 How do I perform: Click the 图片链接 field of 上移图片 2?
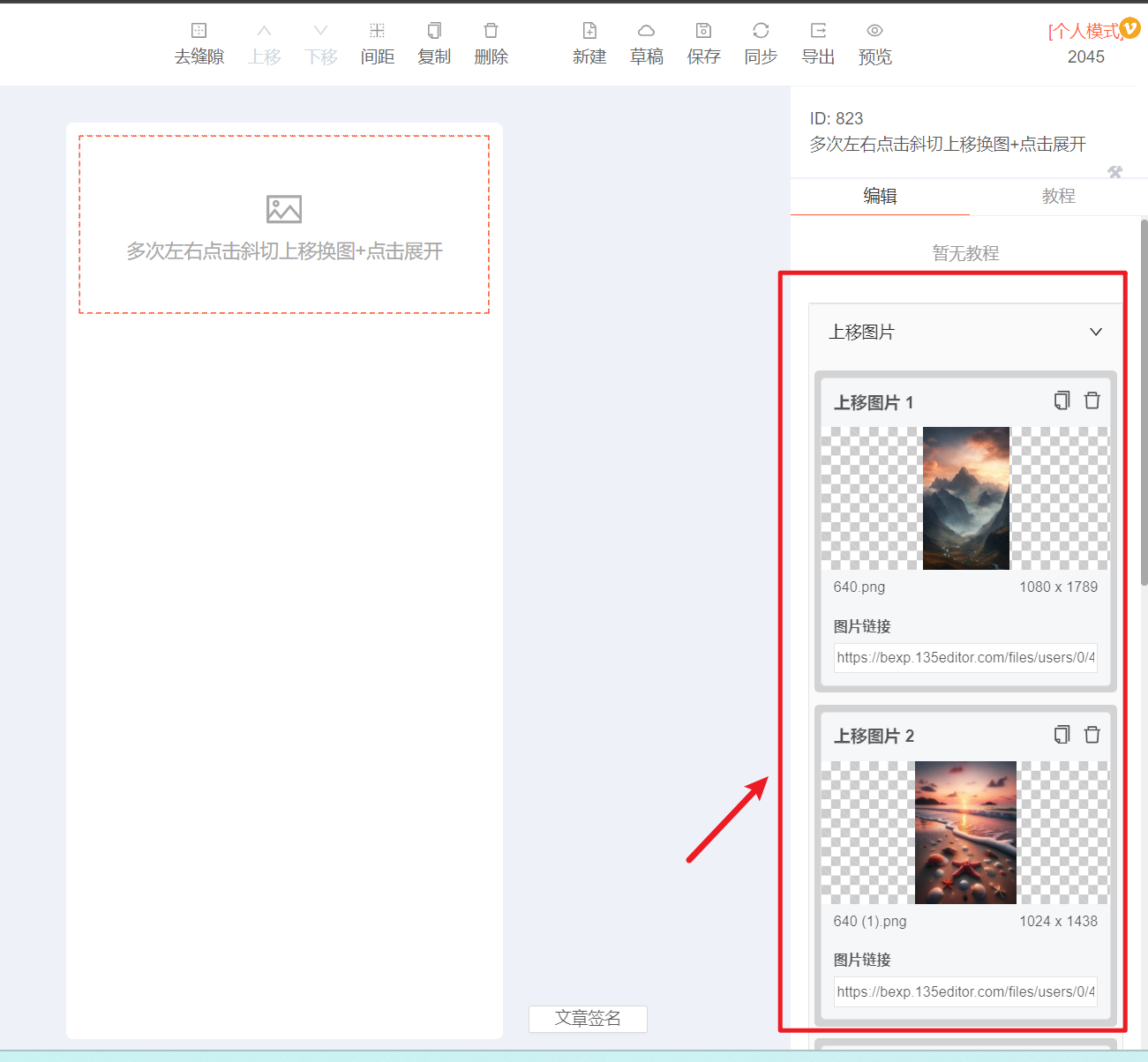[966, 991]
